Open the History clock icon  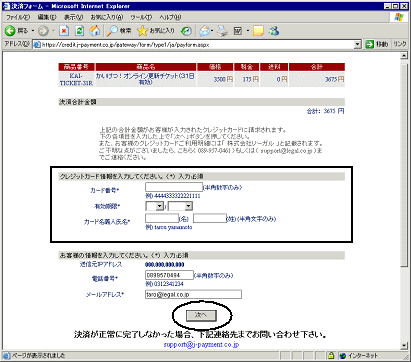pyautogui.click(x=186, y=31)
